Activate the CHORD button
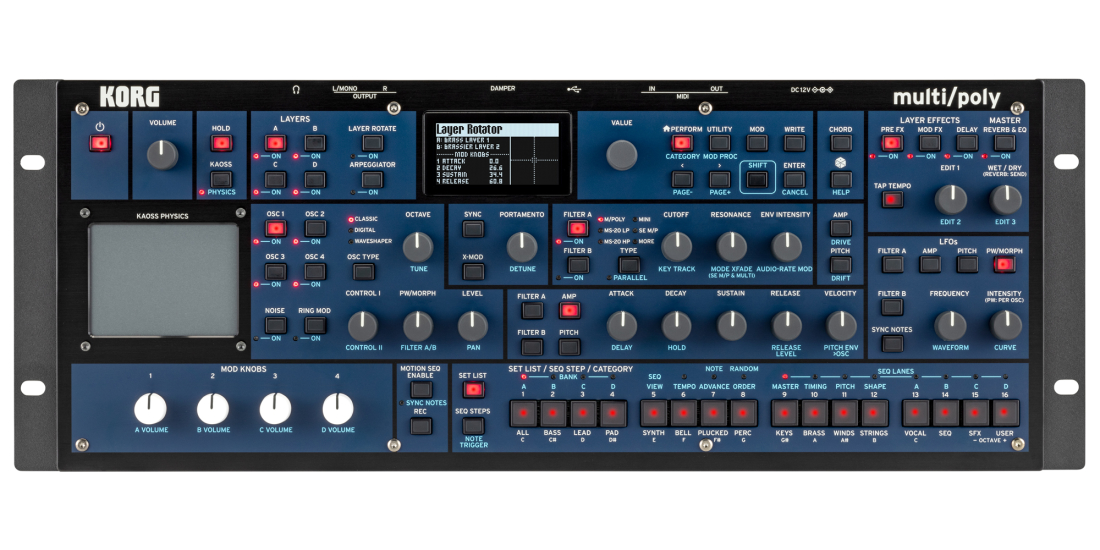The height and width of the screenshot is (550, 1100). 841,143
